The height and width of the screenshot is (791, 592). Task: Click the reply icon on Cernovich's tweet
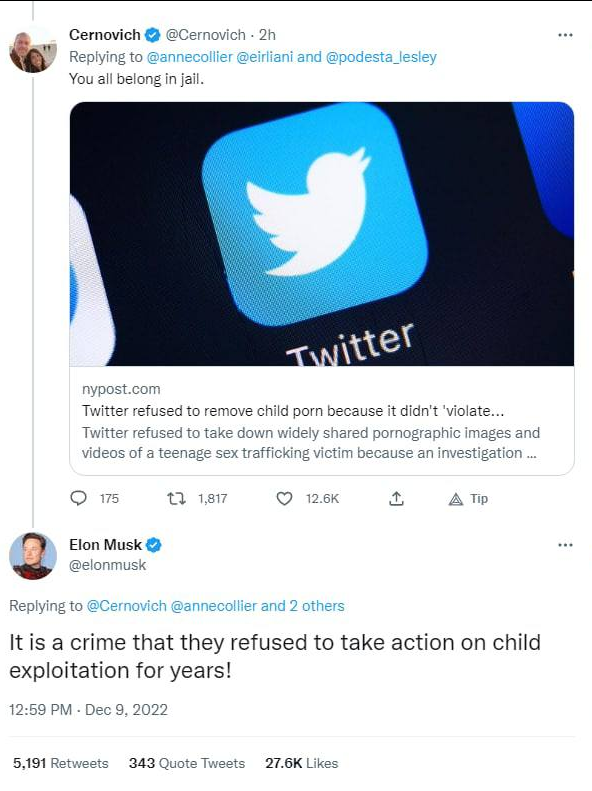click(x=78, y=498)
